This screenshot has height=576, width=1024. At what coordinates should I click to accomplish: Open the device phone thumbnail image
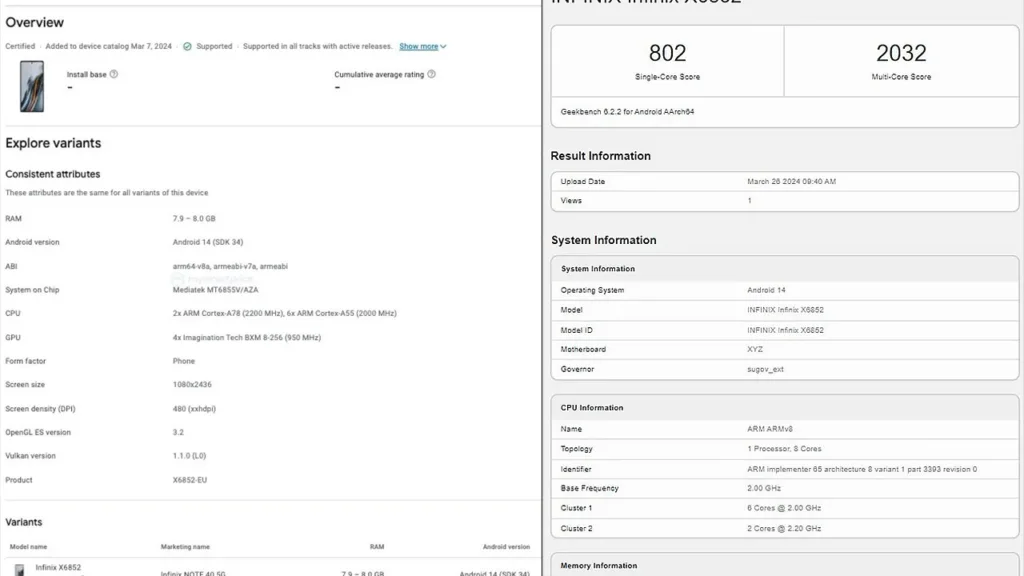[31, 86]
